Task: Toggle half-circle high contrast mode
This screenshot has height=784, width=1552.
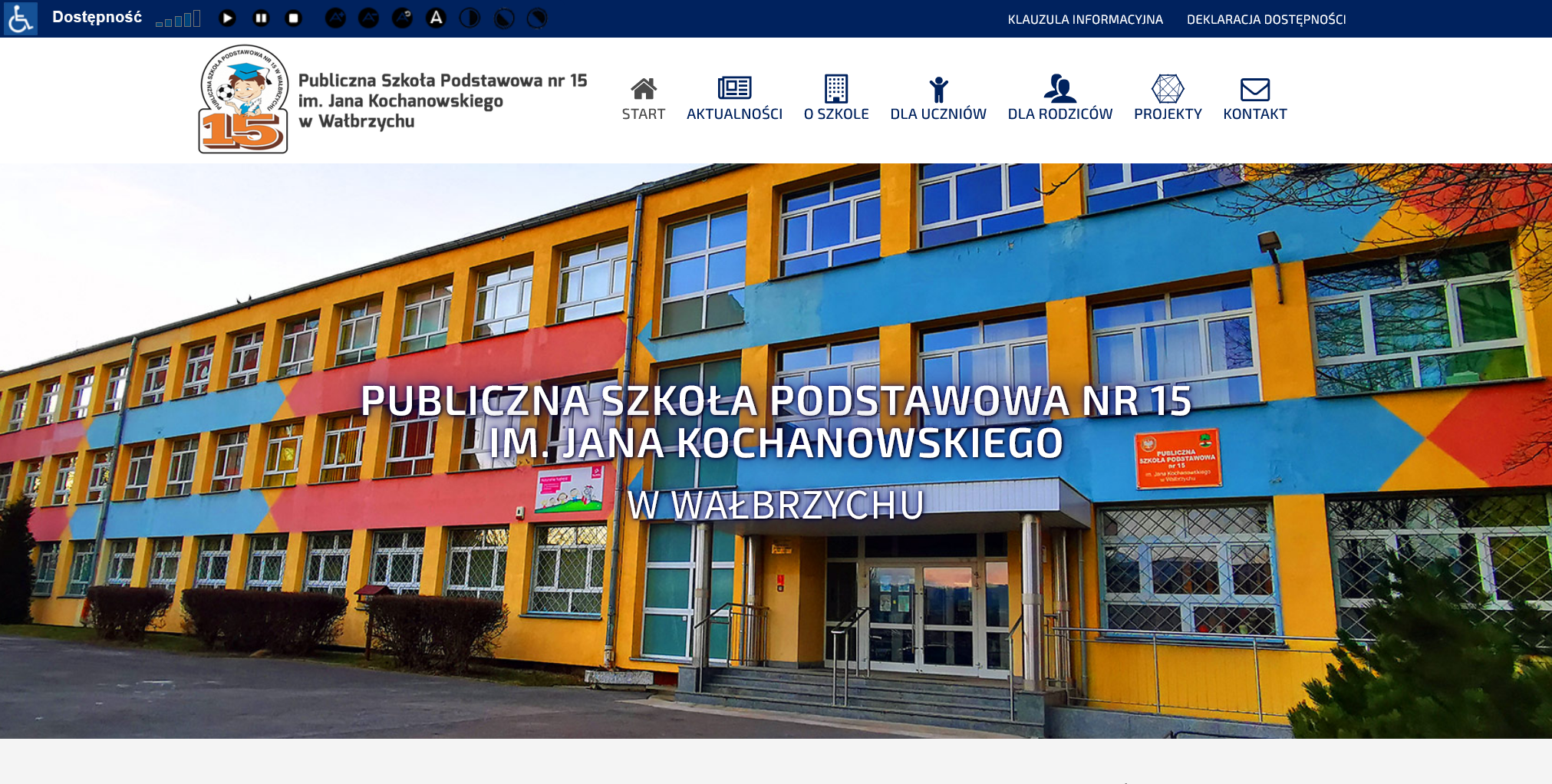Action: pyautogui.click(x=470, y=18)
